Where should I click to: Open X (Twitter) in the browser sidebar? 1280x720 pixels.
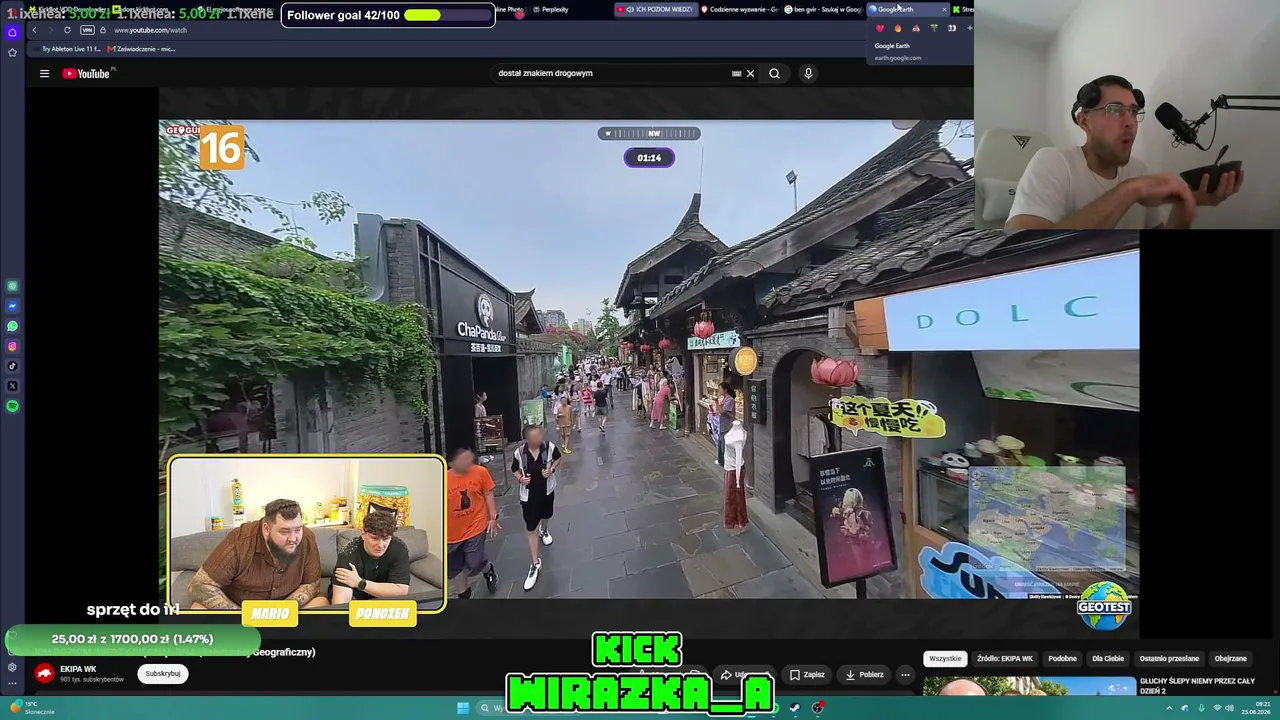(12, 386)
